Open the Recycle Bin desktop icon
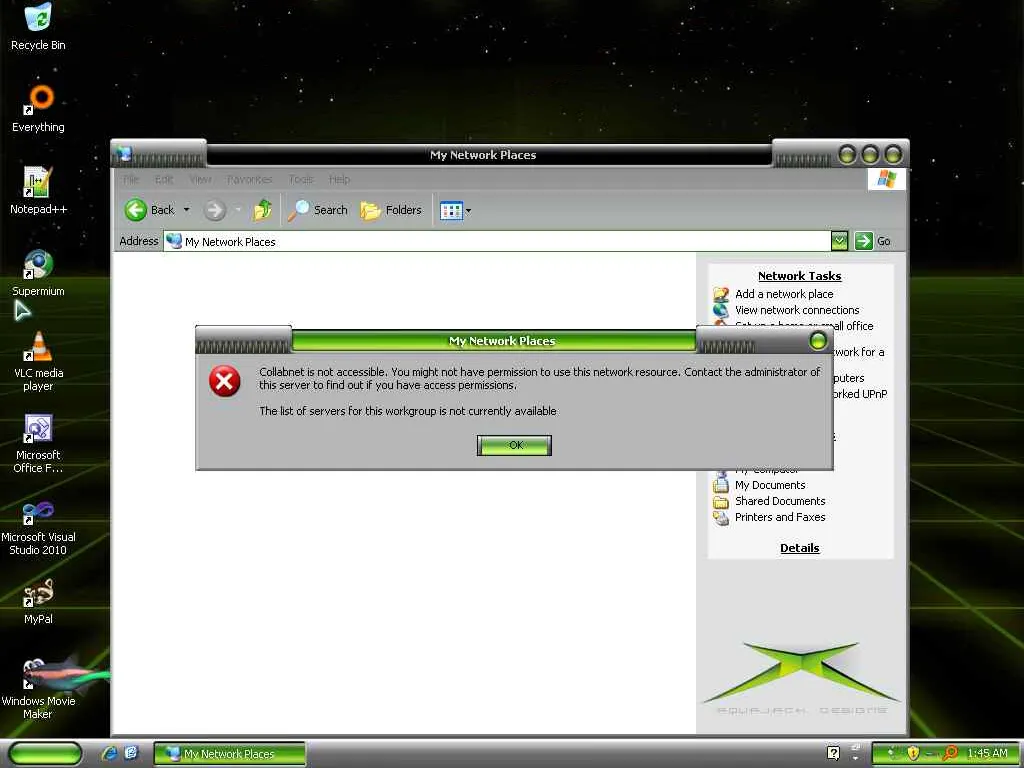Viewport: 1024px width, 768px height. pos(38,26)
